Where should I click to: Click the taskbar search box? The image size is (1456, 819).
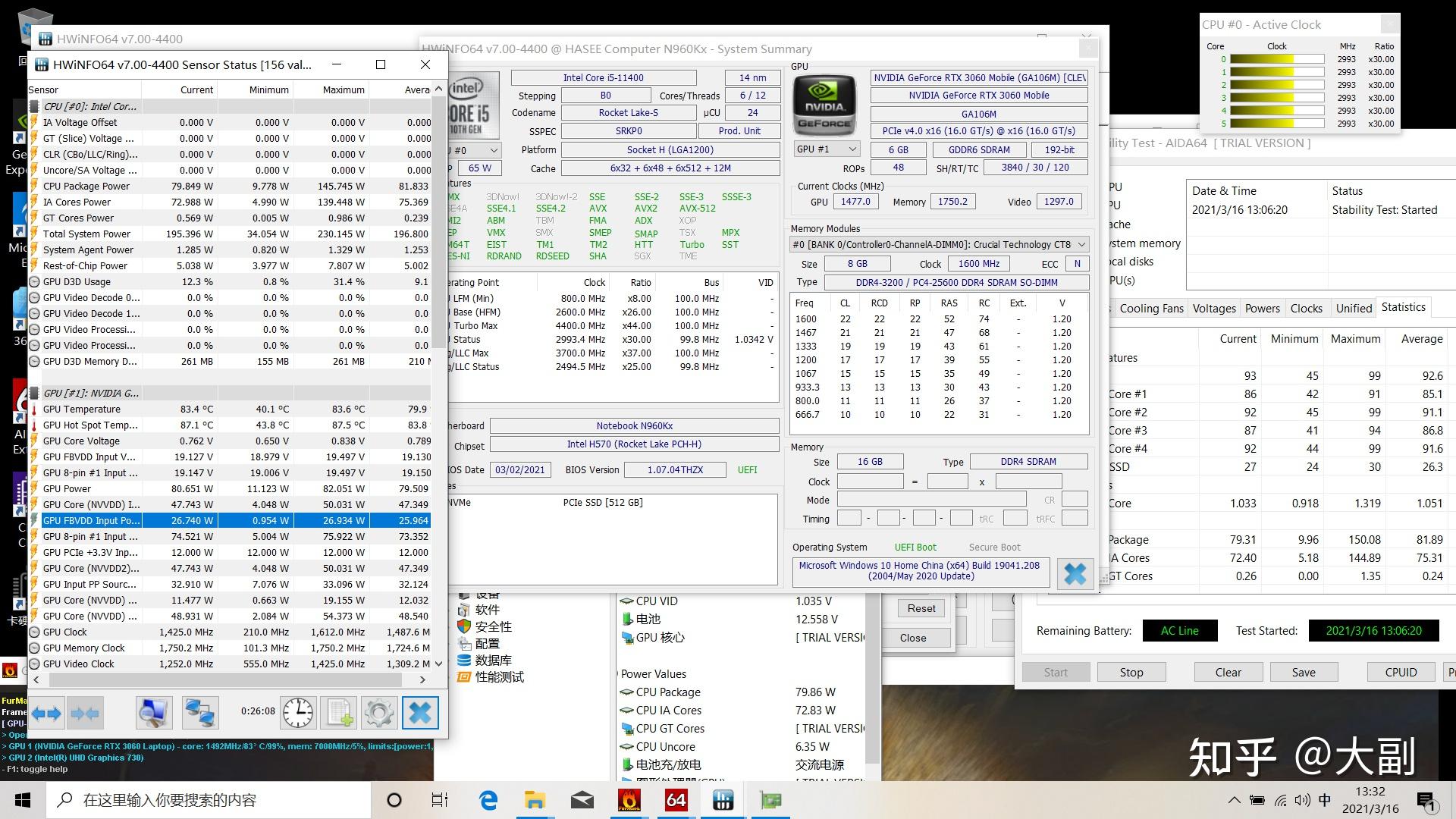[x=208, y=800]
